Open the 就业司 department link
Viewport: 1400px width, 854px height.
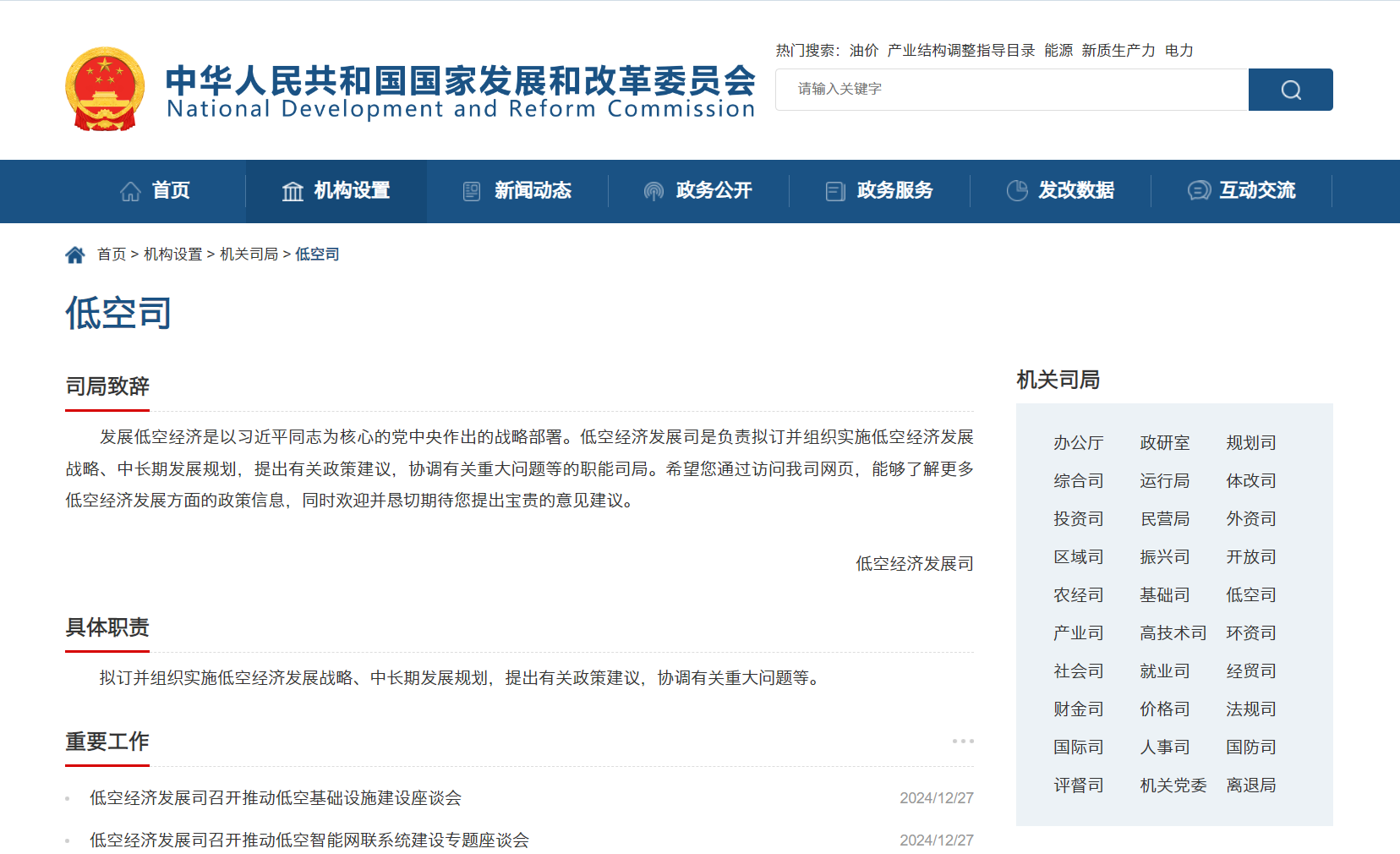pos(1165,671)
